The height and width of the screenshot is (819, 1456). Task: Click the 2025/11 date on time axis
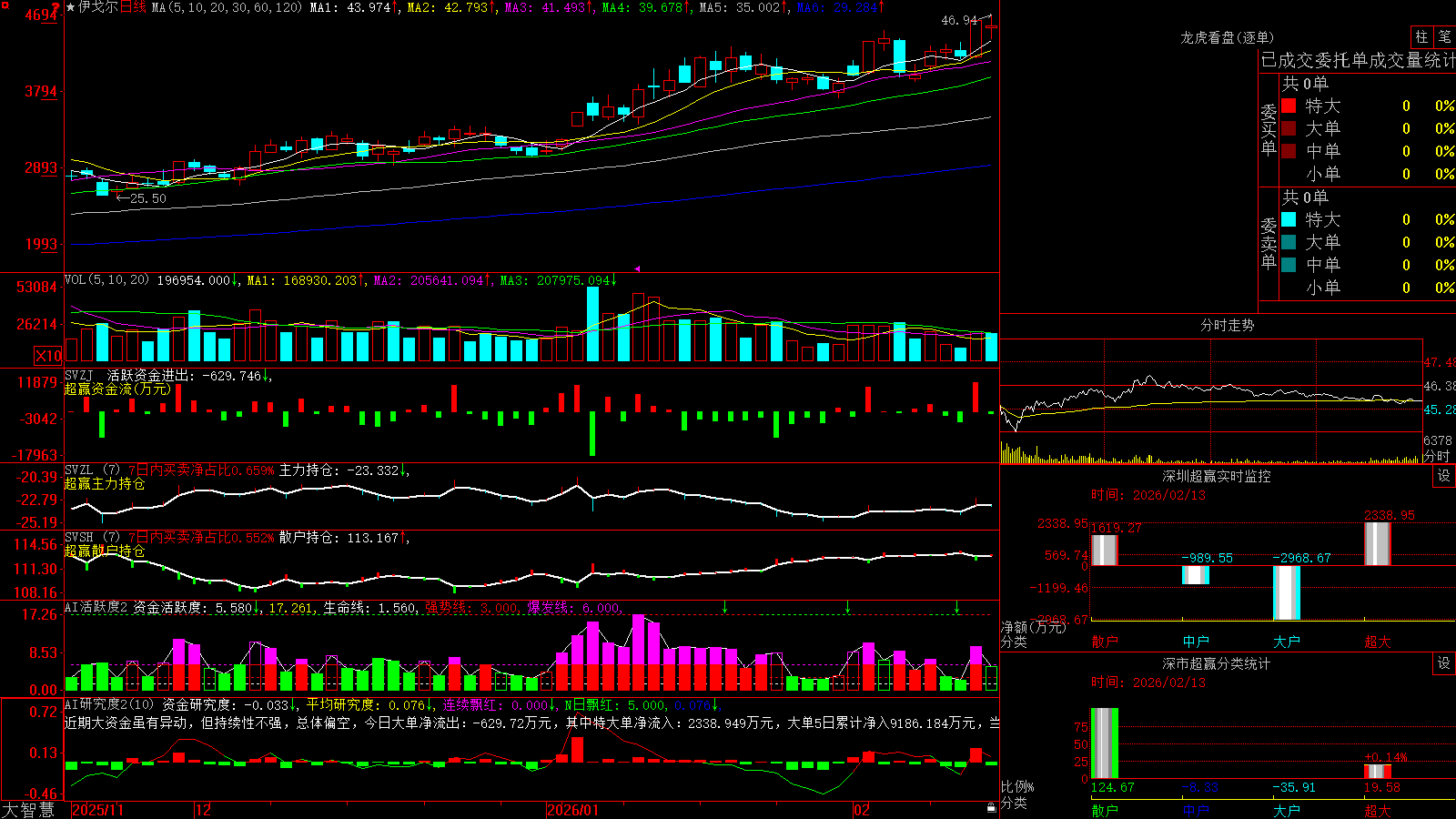[97, 810]
